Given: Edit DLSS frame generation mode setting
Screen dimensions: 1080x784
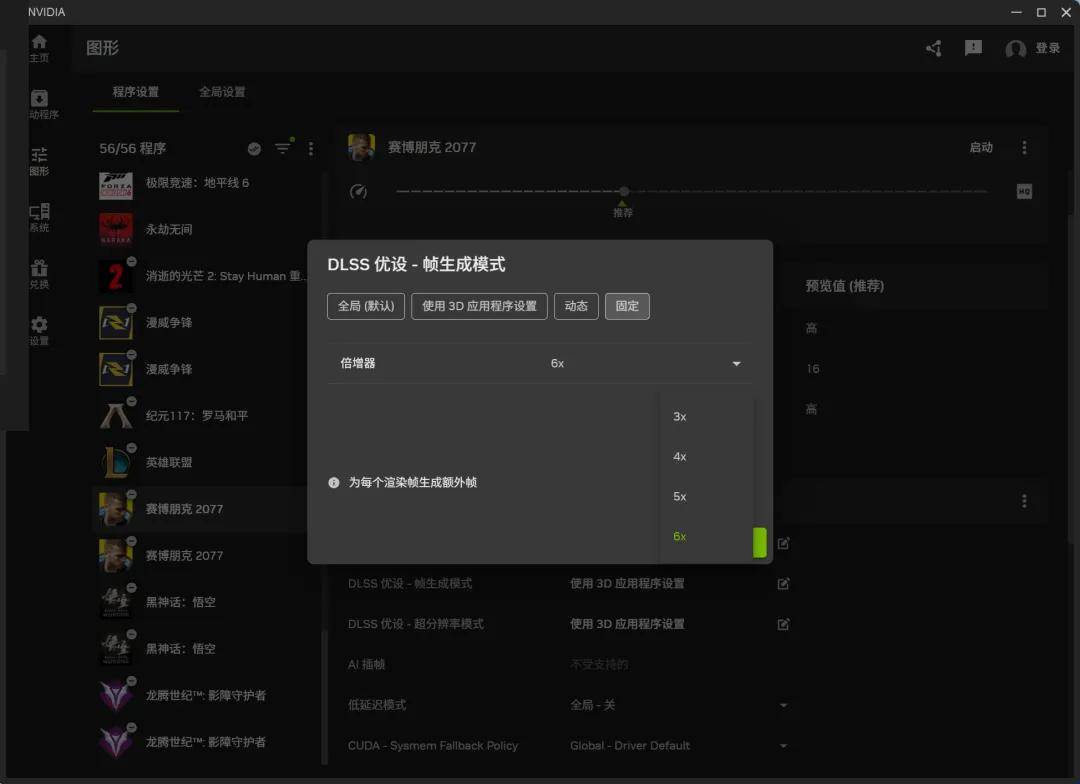Looking at the screenshot, I should 783,584.
